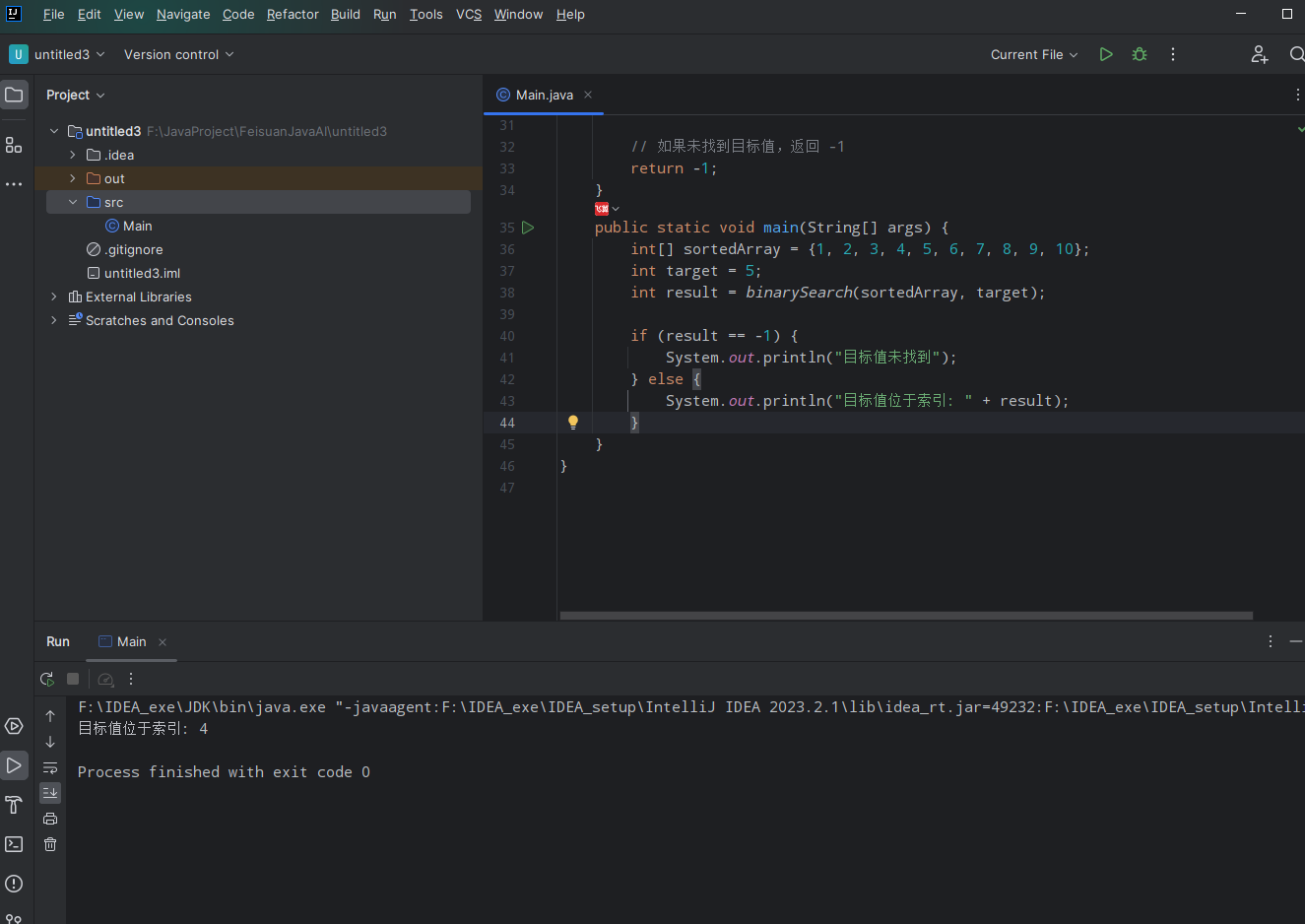
Task: Open the VCS menu
Action: (469, 14)
